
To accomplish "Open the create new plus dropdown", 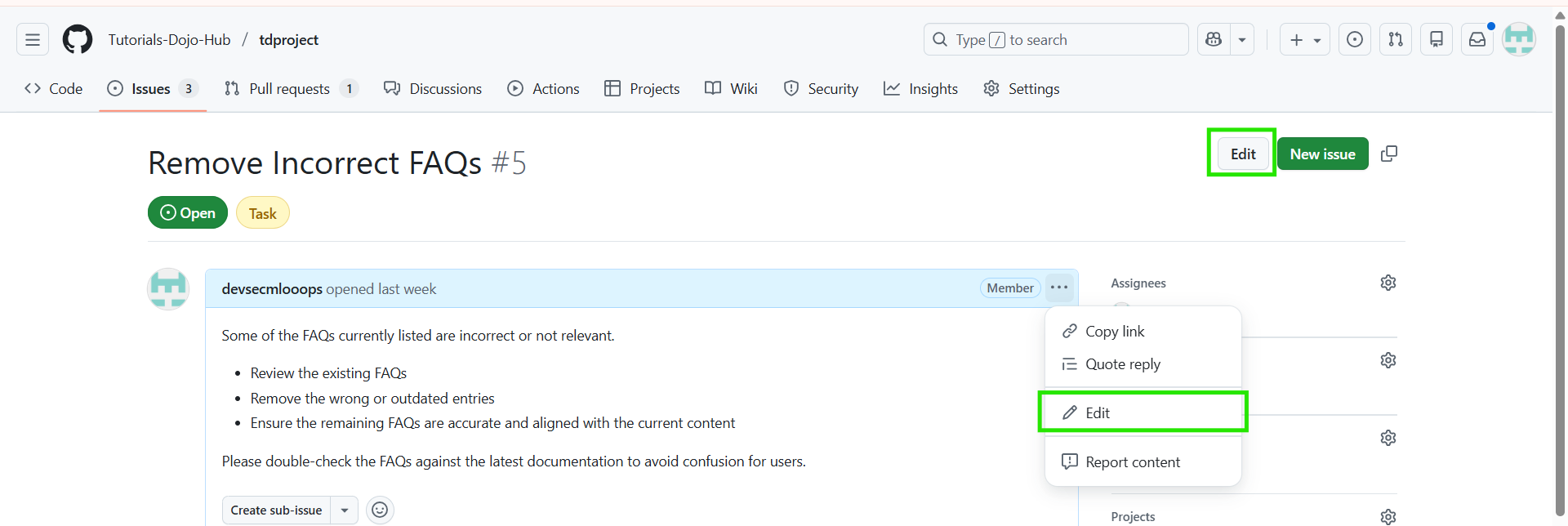I will coord(1305,39).
